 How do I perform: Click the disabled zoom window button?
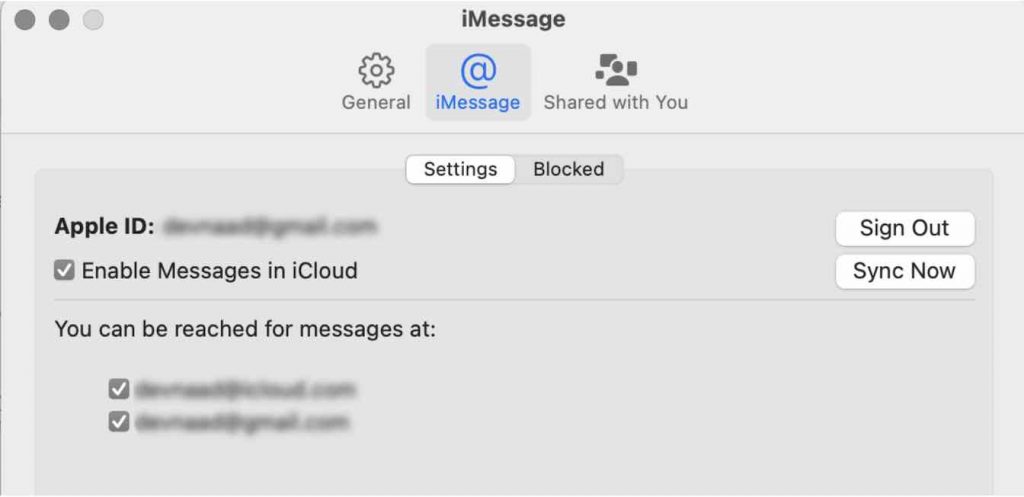(x=93, y=20)
